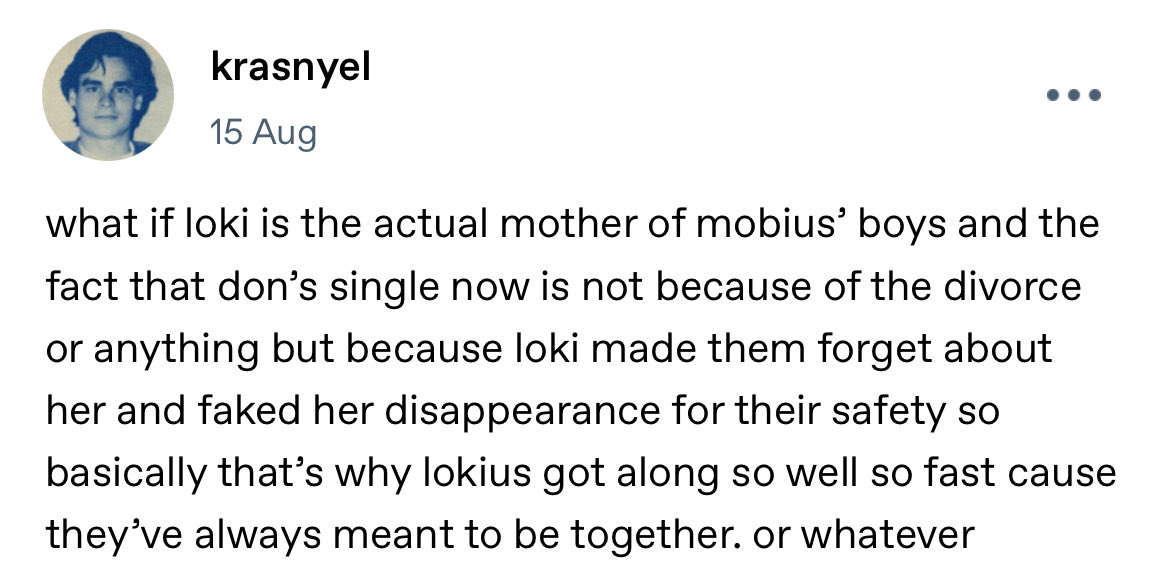The height and width of the screenshot is (588, 1170).
Task: Select the word "anything" in the third line
Action: (175, 350)
